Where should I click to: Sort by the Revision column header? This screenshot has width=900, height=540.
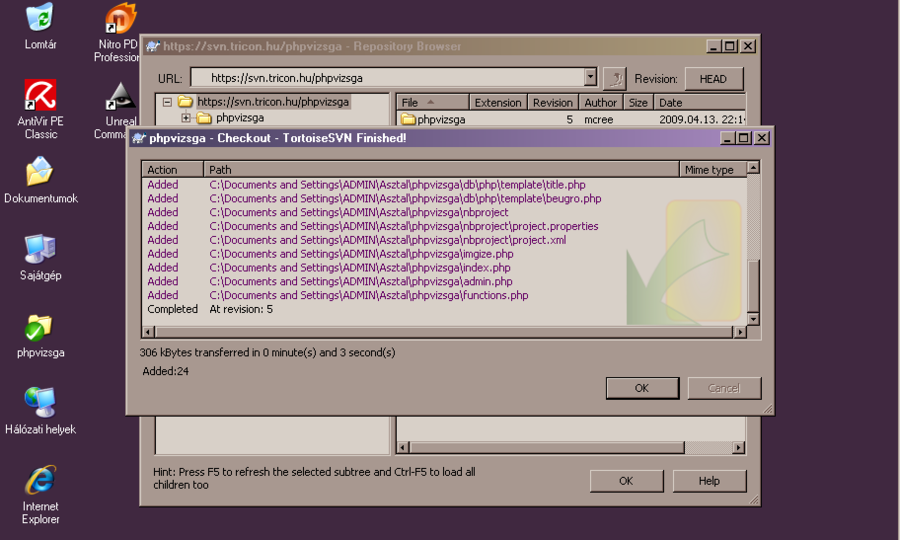coord(553,102)
